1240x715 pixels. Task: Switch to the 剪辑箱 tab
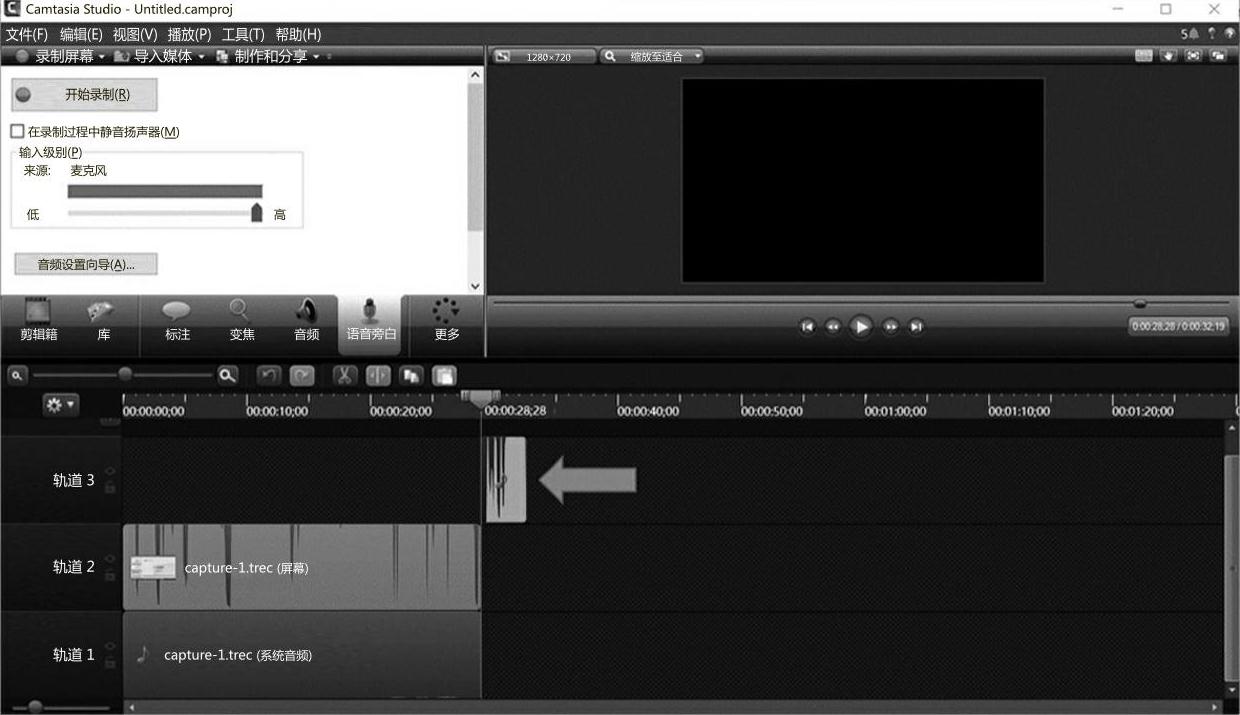tap(39, 321)
